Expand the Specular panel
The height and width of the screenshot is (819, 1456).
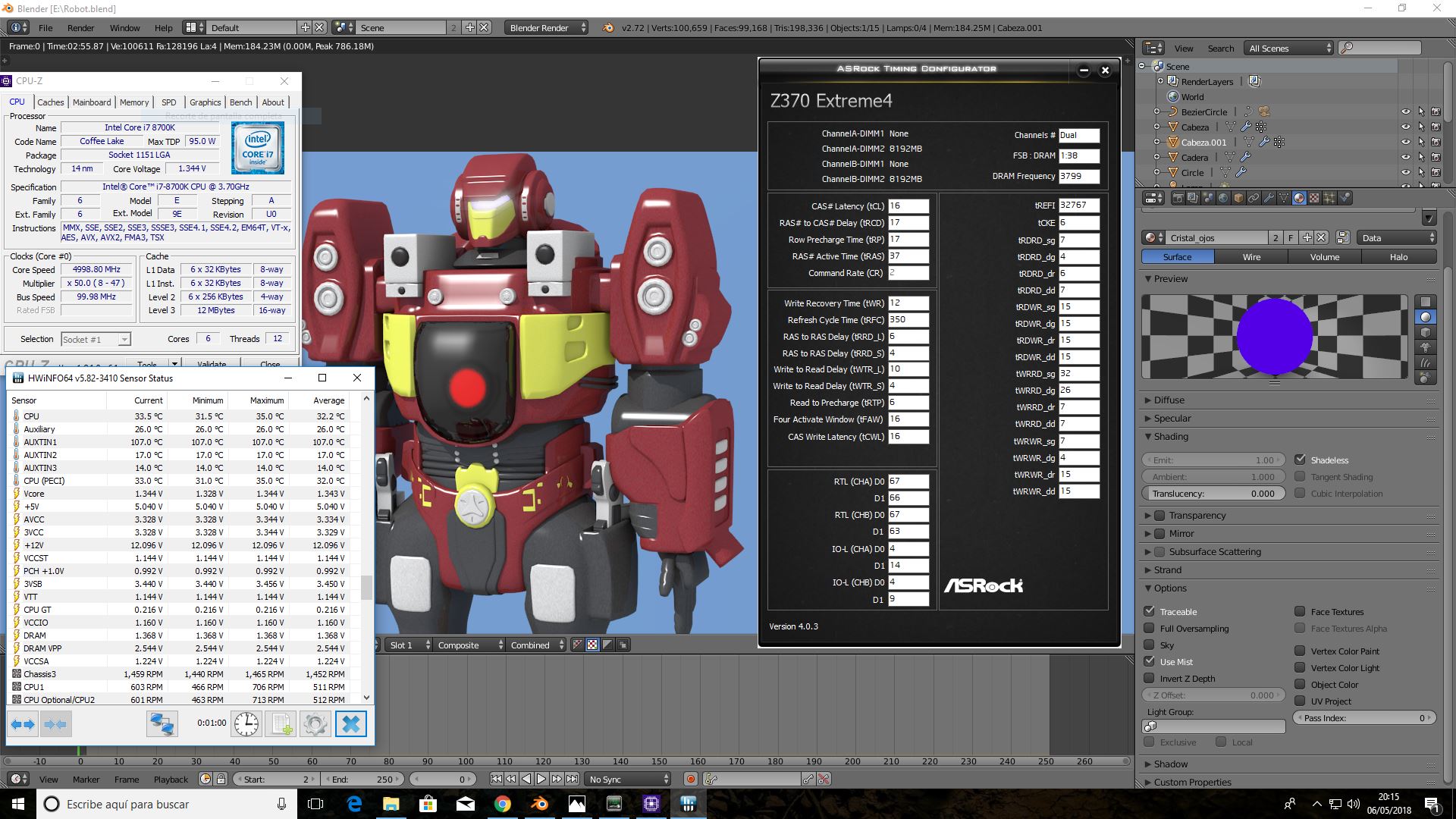click(x=1172, y=419)
